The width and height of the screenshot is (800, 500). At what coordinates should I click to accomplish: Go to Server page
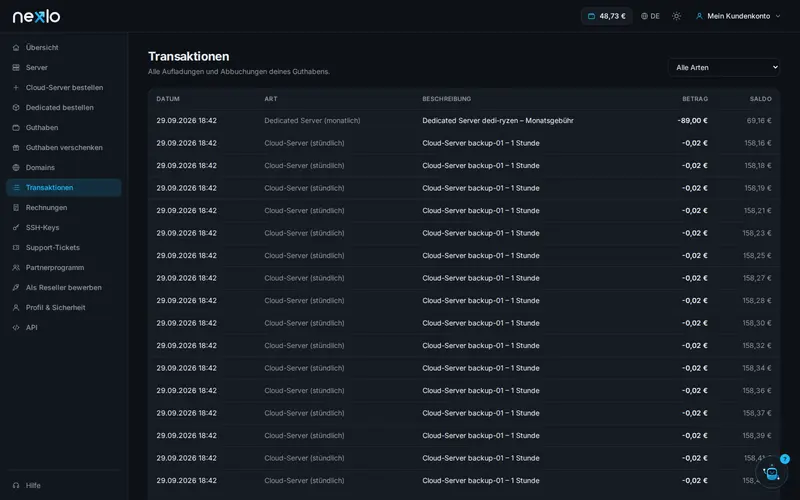pyautogui.click(x=64, y=67)
